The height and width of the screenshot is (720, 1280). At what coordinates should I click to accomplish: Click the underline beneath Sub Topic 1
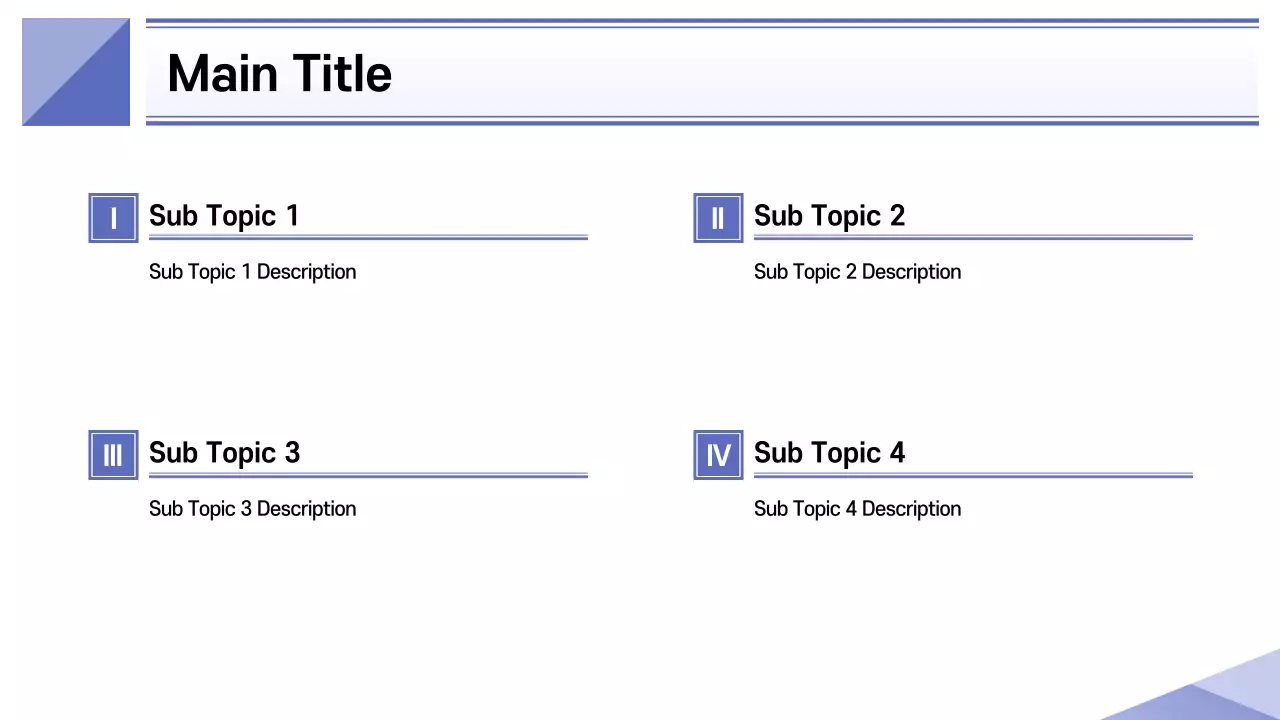368,238
